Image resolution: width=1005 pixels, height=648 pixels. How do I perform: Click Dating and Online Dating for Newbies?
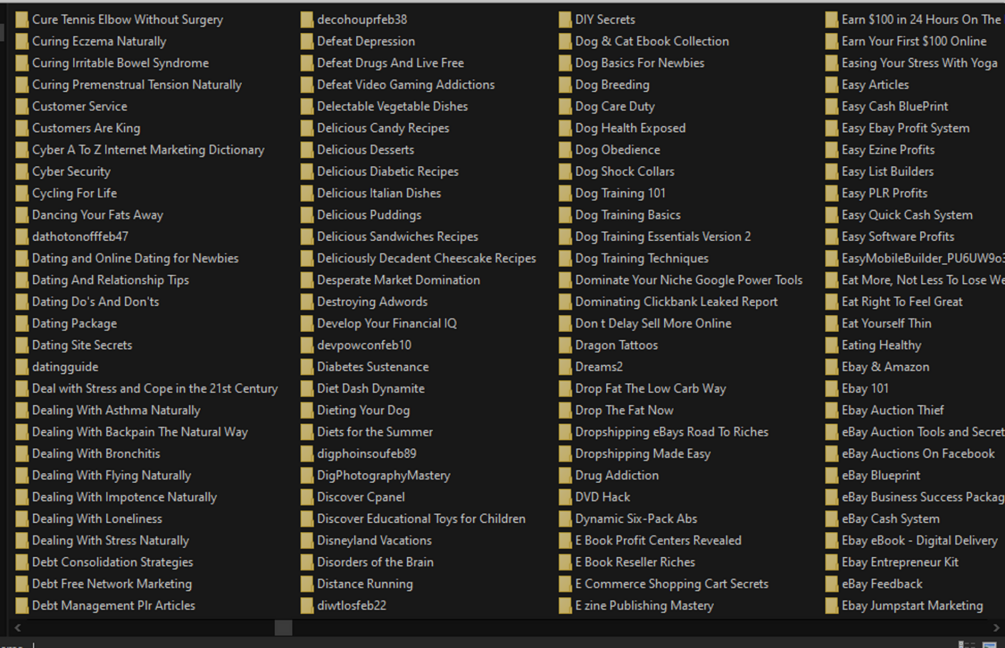[135, 259]
